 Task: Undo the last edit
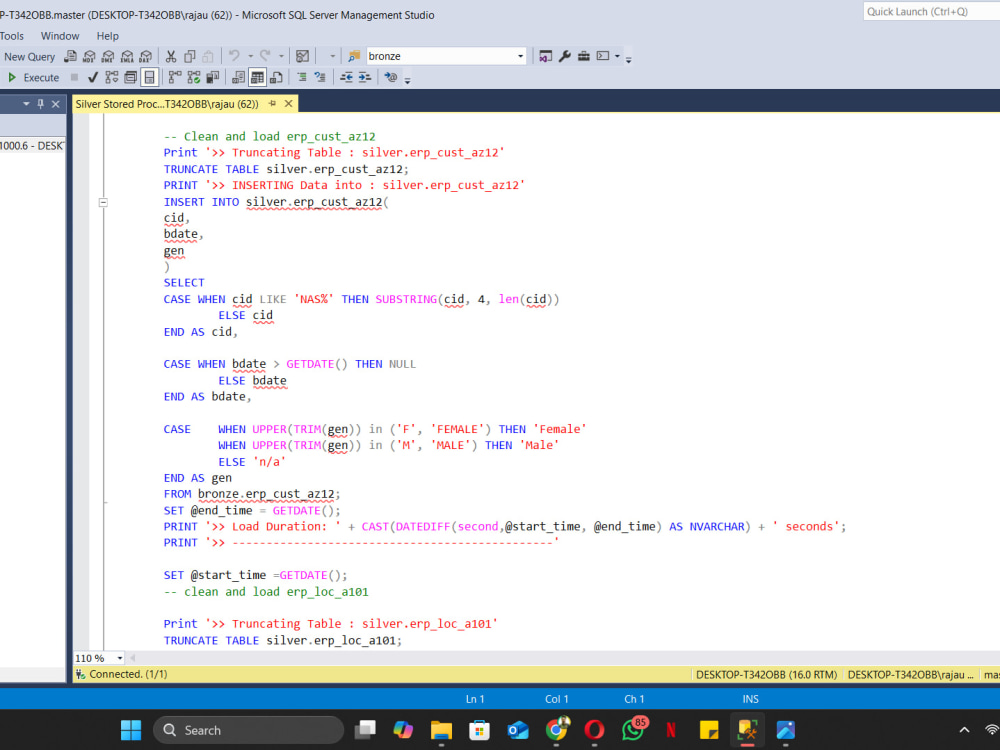click(235, 56)
